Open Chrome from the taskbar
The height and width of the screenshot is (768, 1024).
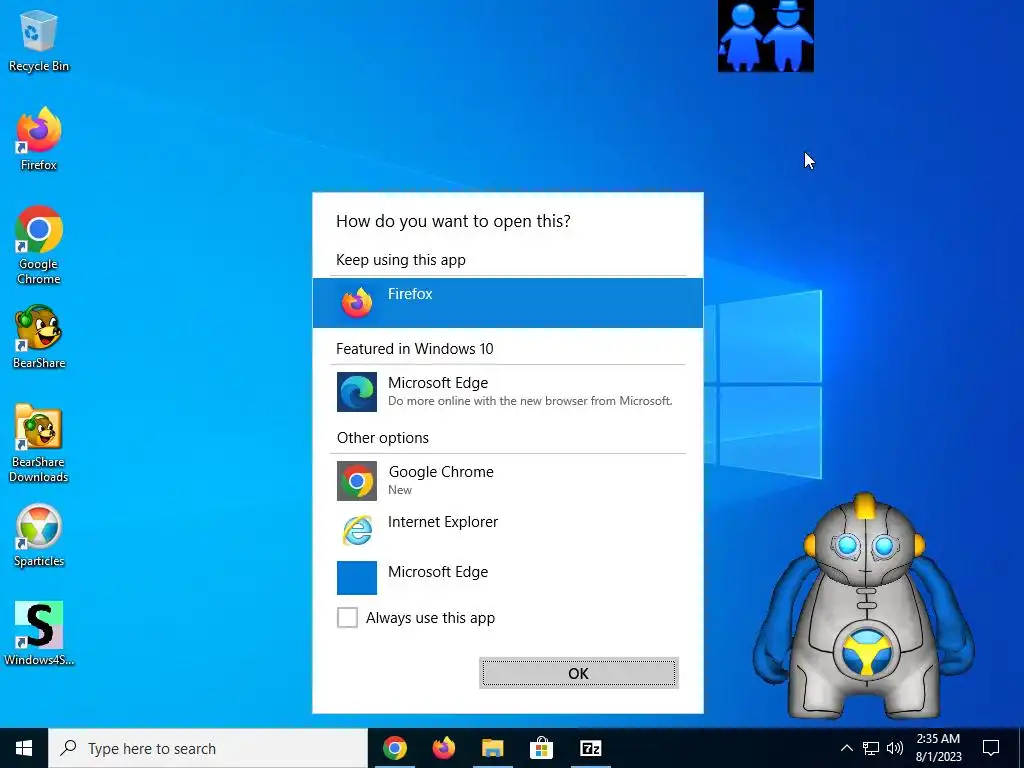click(x=394, y=748)
